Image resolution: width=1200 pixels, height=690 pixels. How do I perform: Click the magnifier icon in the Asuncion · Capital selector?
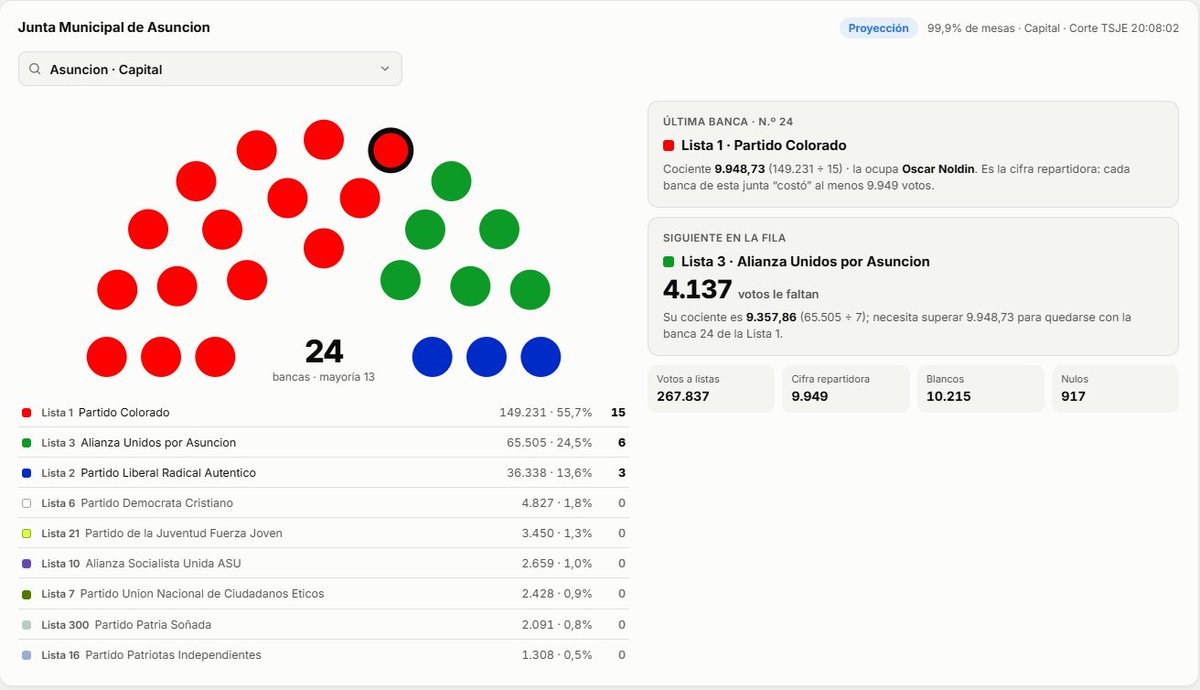coord(35,69)
